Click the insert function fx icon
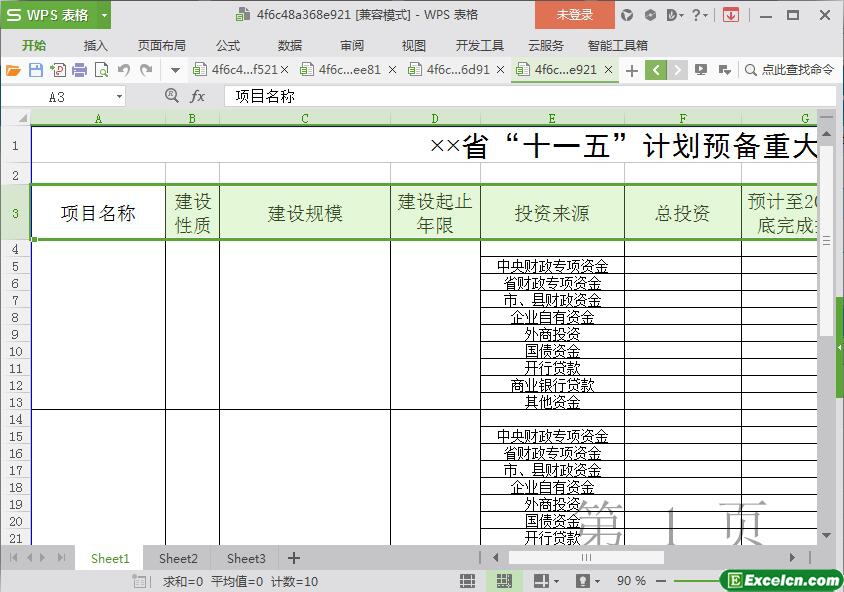This screenshot has width=844, height=592. coord(198,96)
